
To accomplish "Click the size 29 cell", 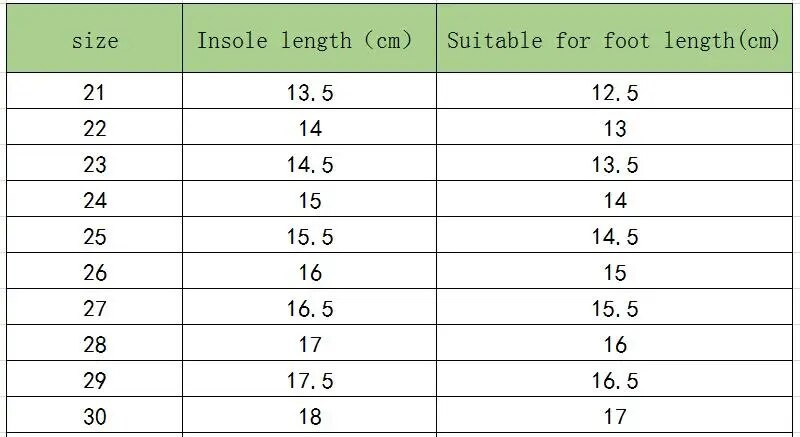I will tap(95, 381).
